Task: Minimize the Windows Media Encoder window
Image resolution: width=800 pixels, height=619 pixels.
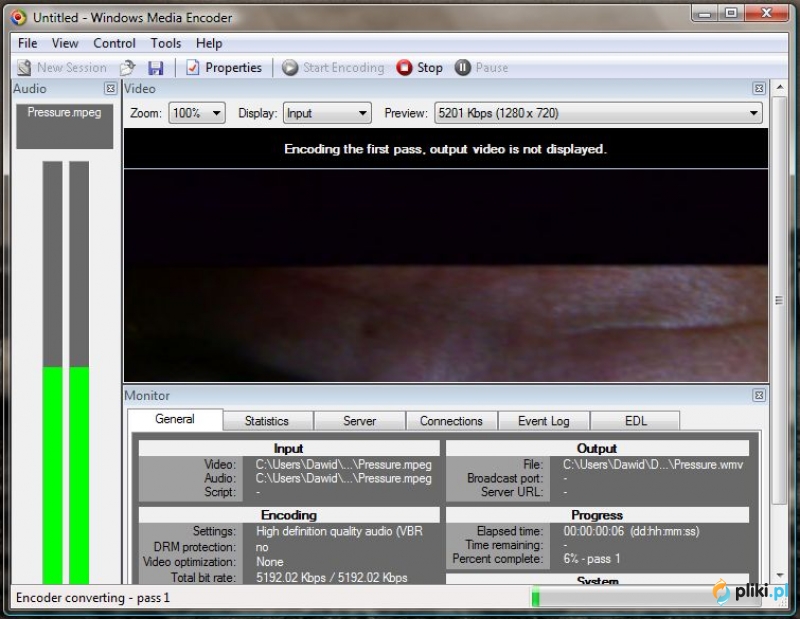Action: (x=705, y=13)
